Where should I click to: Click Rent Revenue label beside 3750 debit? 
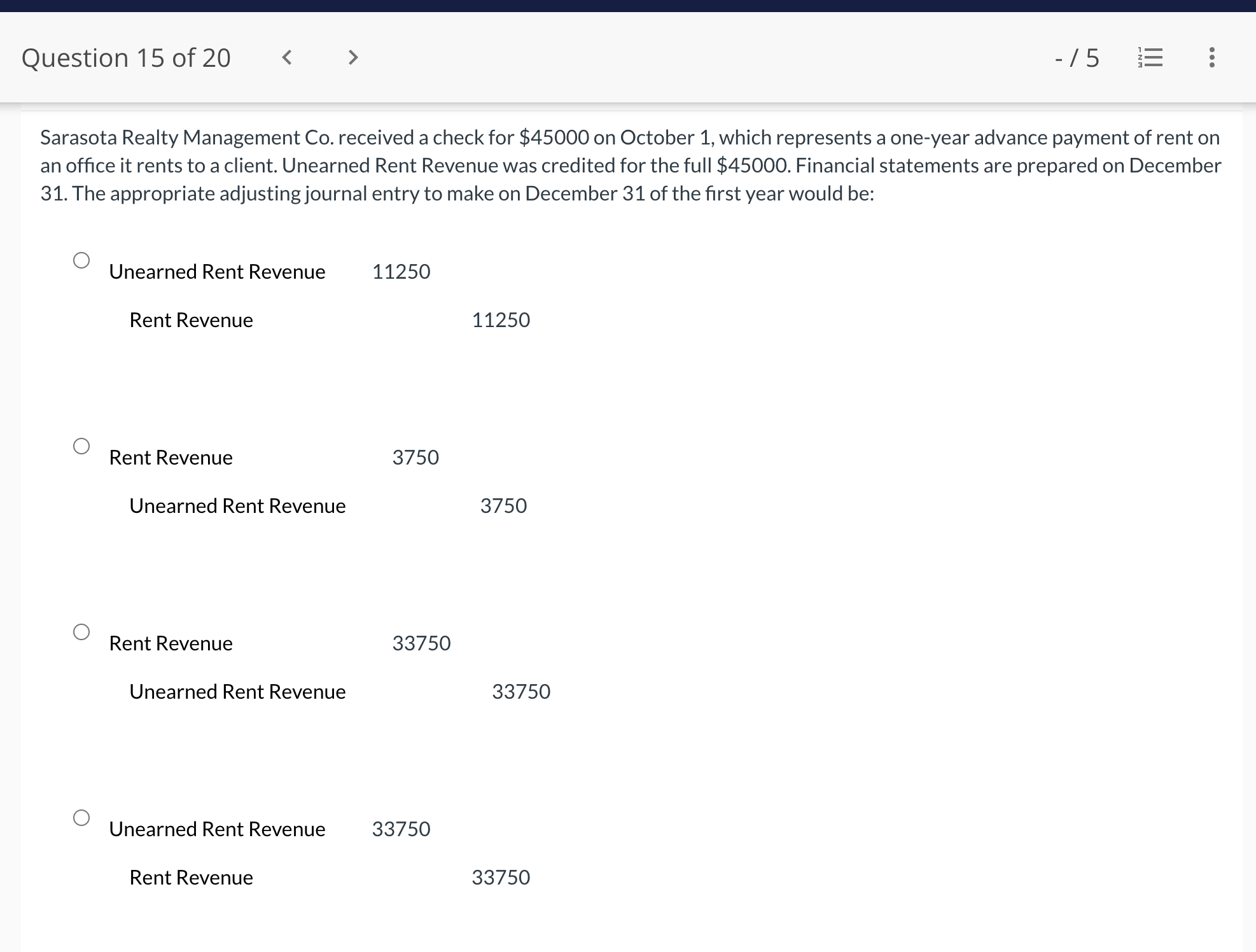[x=171, y=458]
